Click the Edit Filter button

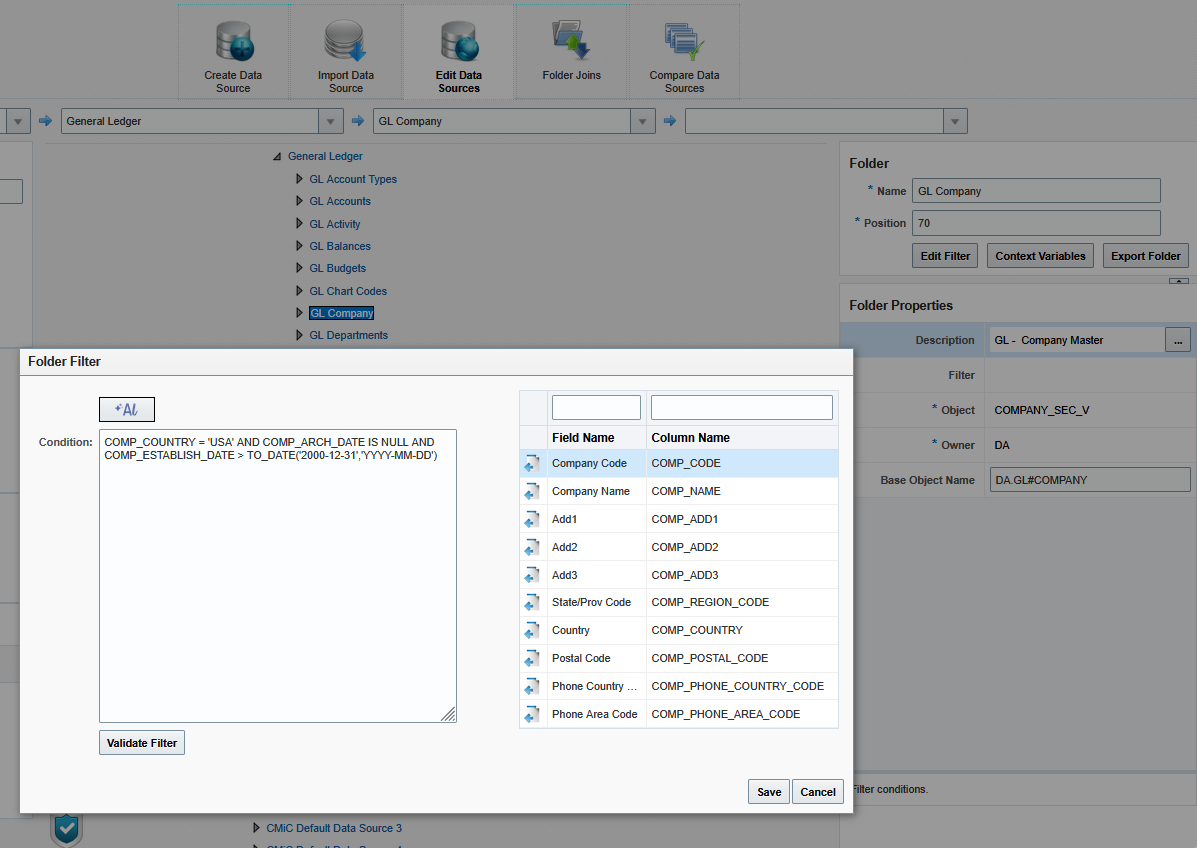coord(945,256)
